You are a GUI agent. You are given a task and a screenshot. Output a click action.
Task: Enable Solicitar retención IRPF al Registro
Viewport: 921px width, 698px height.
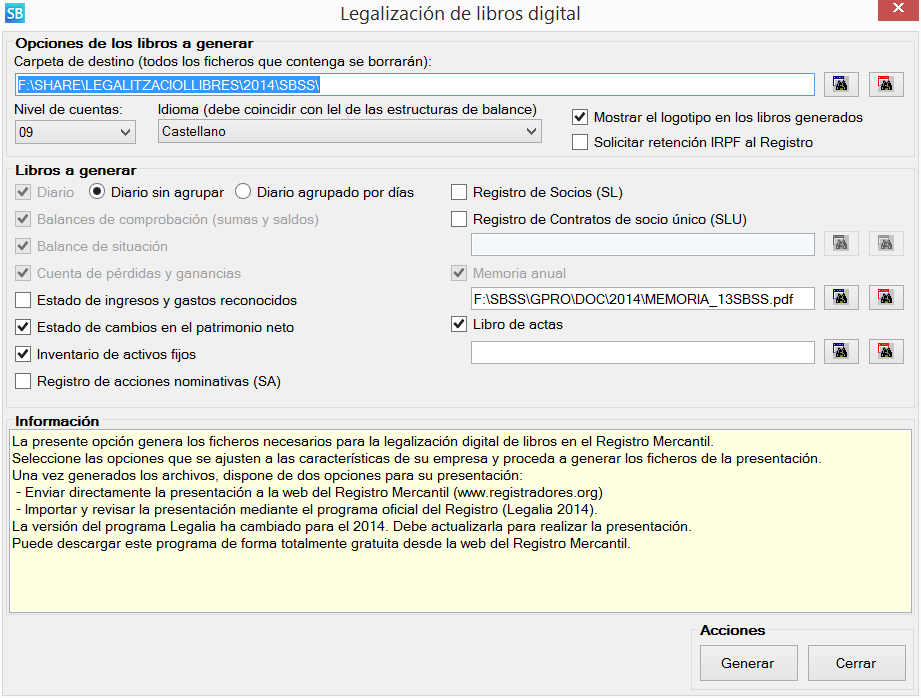(580, 143)
